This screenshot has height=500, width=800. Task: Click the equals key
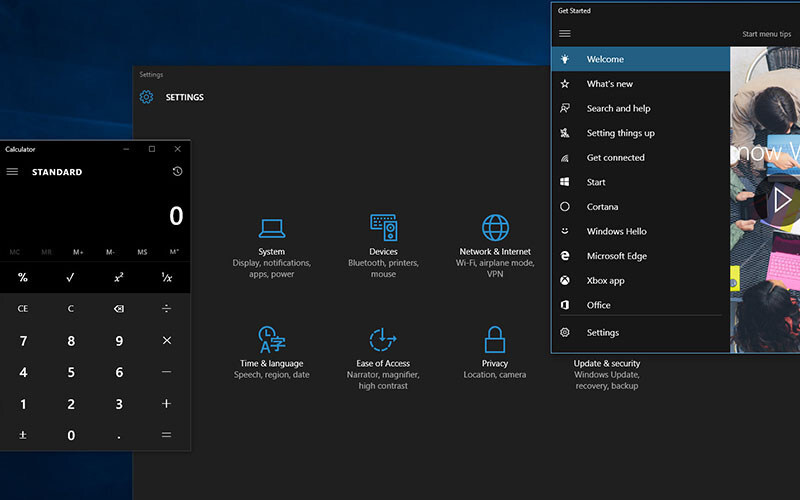click(x=167, y=435)
